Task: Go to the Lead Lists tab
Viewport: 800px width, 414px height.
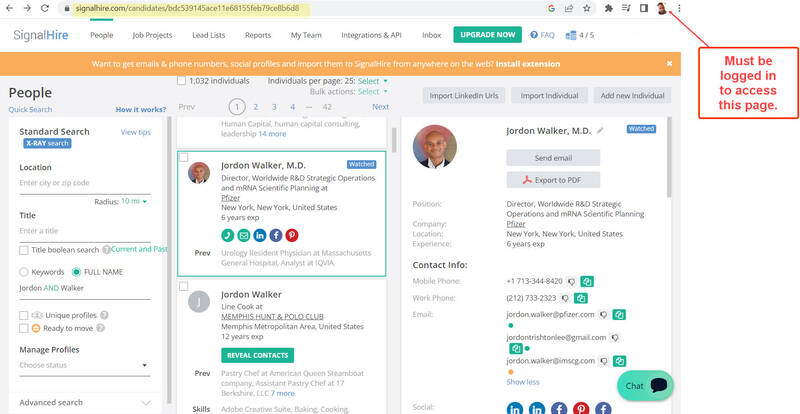Action: pos(208,35)
